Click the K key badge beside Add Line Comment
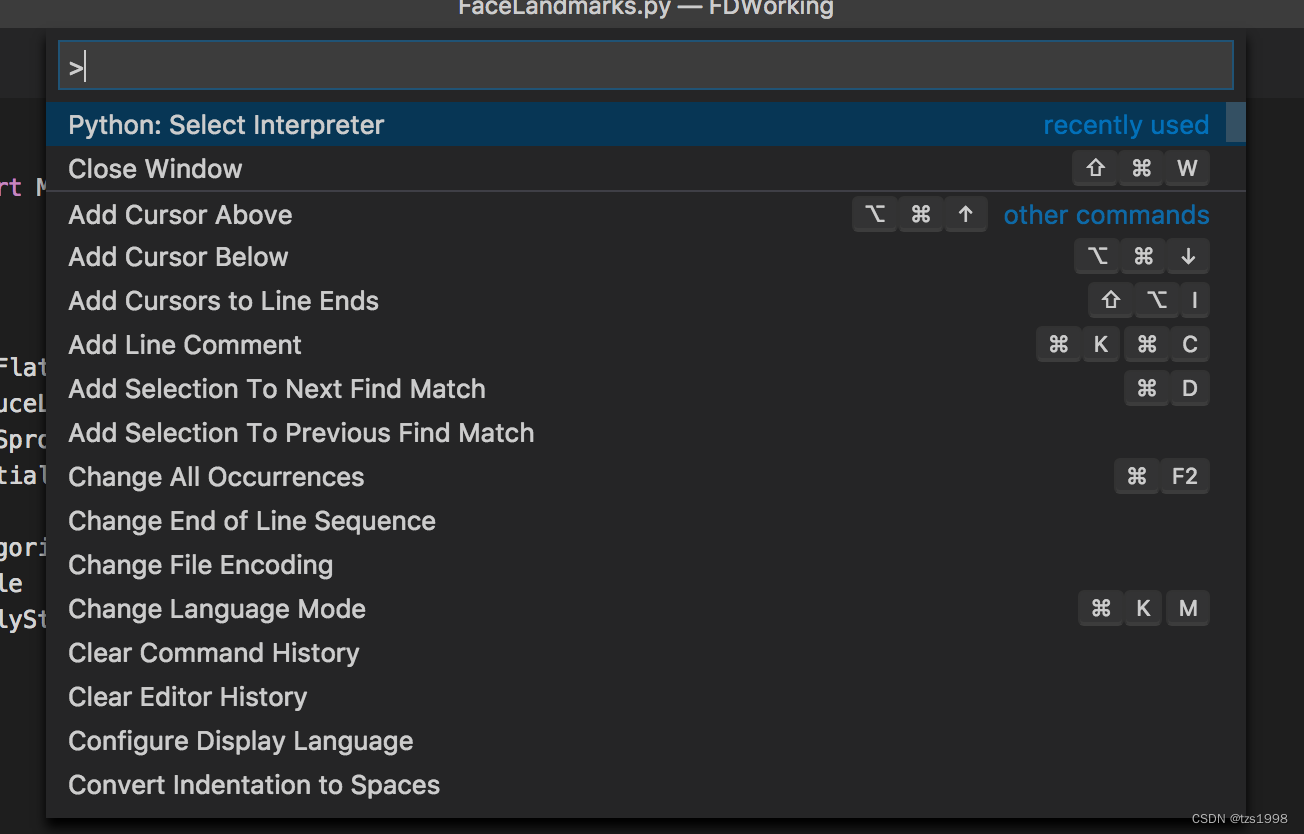The image size is (1304, 834). click(1100, 344)
